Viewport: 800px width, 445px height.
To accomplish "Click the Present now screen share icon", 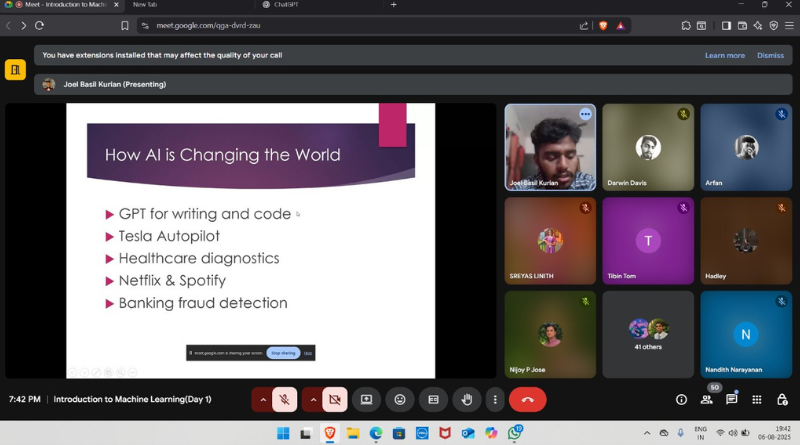I will [x=366, y=400].
